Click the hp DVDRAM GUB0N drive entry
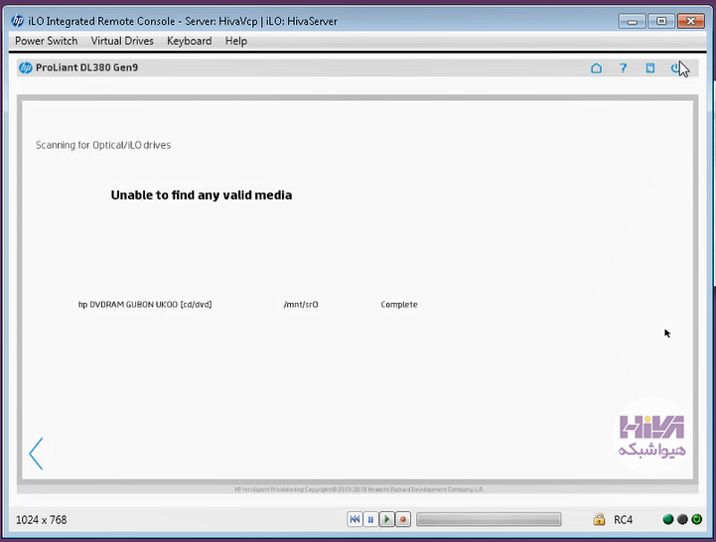Screen dimensions: 716x542 (x=145, y=305)
